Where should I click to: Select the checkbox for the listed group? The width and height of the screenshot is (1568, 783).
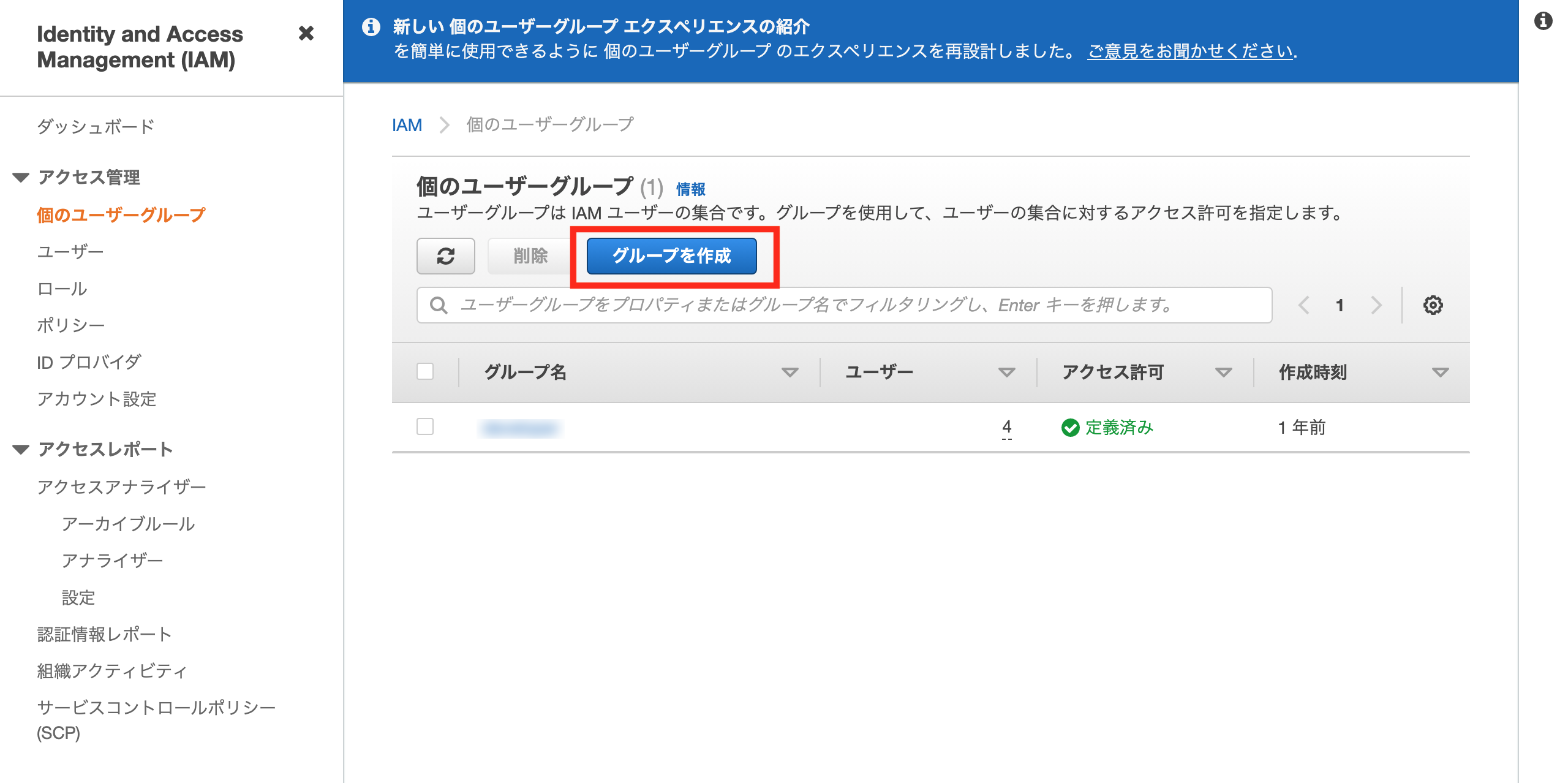425,427
